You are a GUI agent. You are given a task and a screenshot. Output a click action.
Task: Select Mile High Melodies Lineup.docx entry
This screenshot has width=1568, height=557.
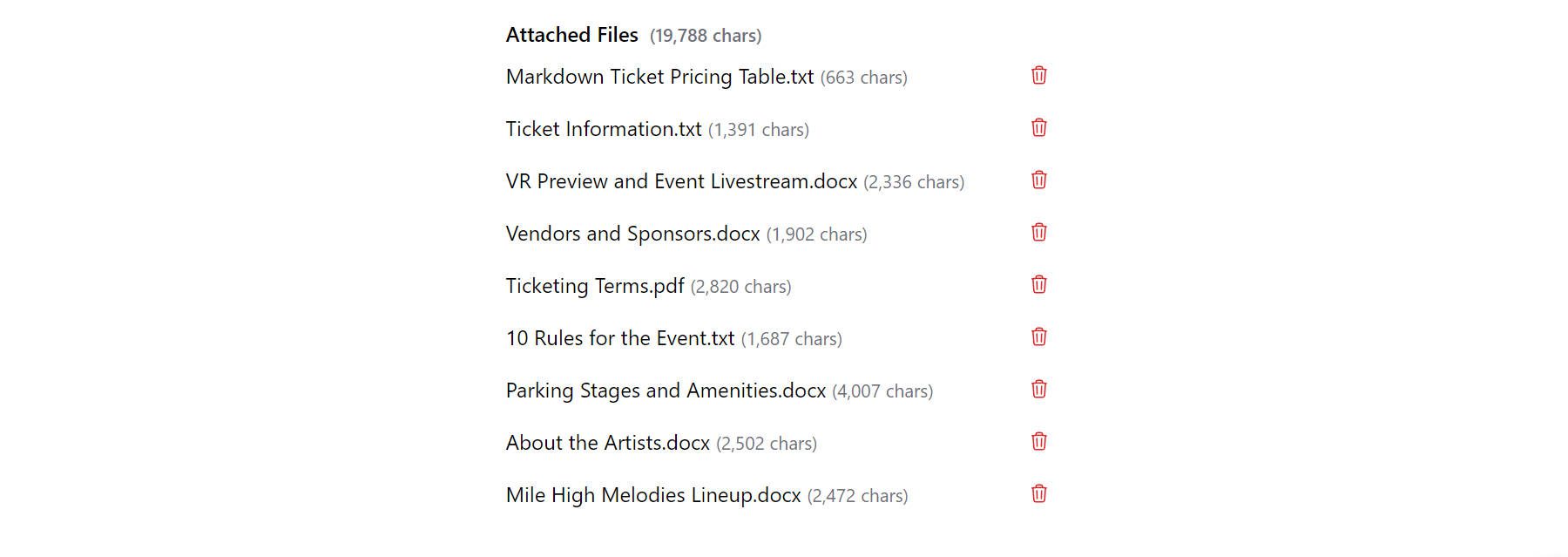pyautogui.click(x=652, y=495)
